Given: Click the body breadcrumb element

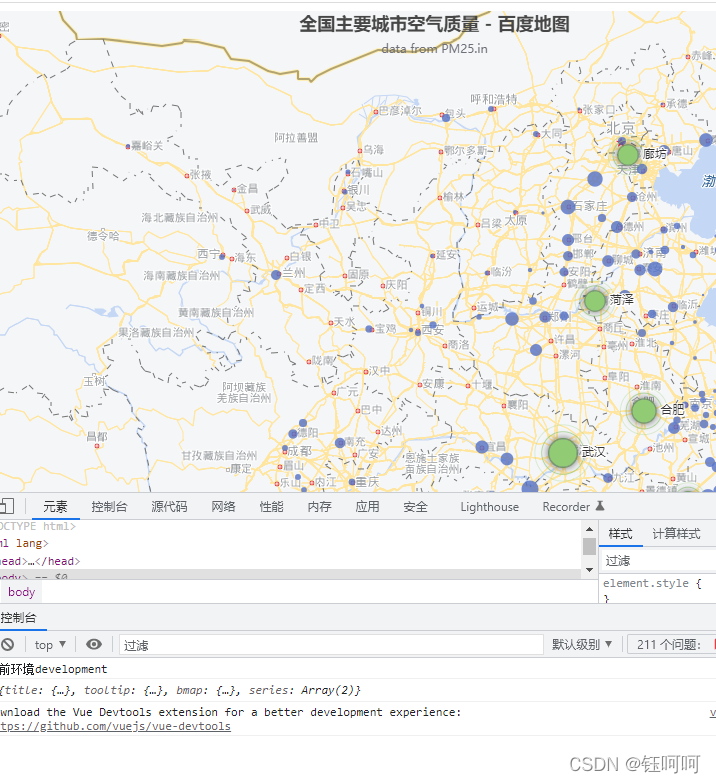Looking at the screenshot, I should [x=21, y=592].
